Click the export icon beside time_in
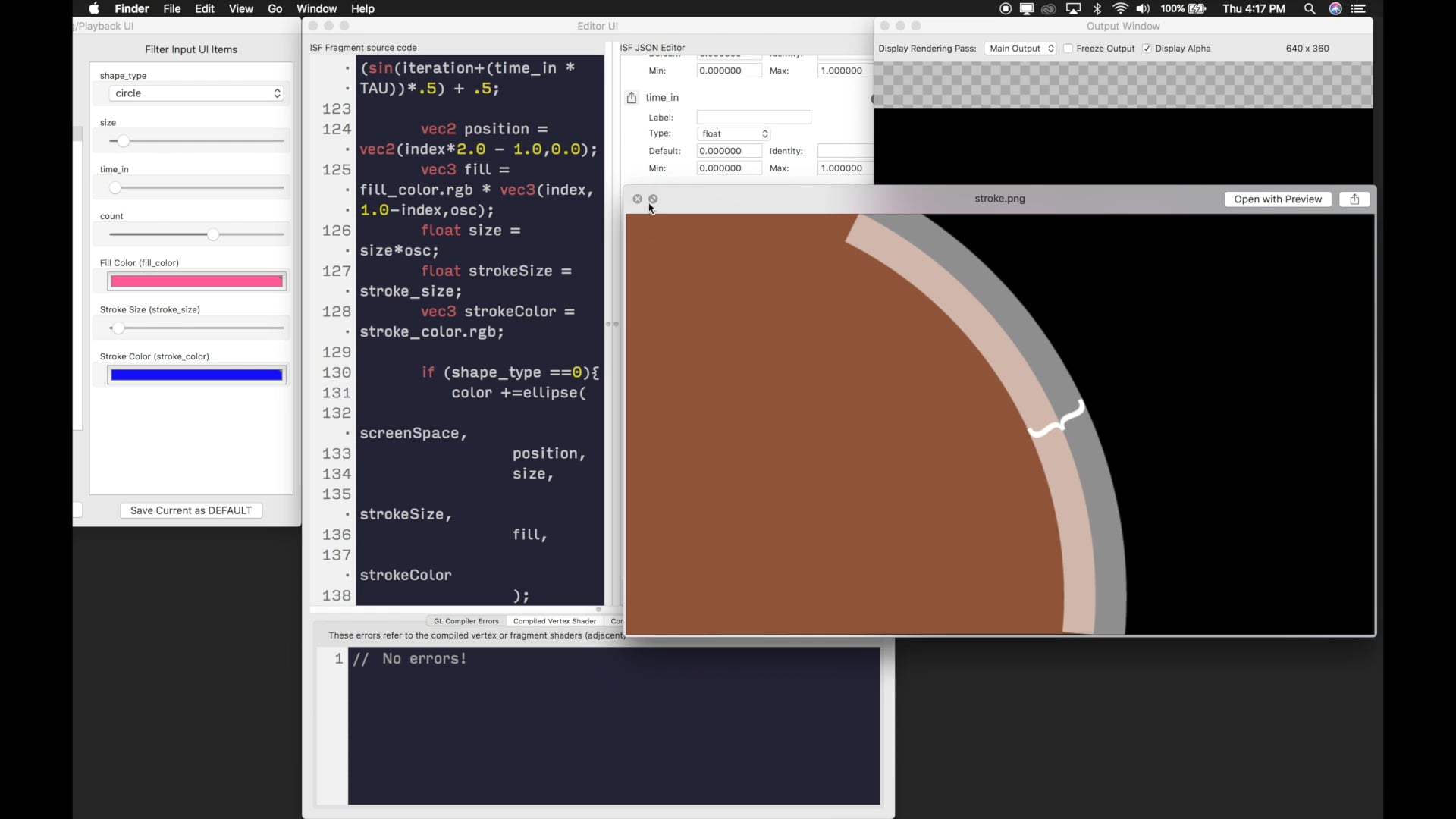 632,98
